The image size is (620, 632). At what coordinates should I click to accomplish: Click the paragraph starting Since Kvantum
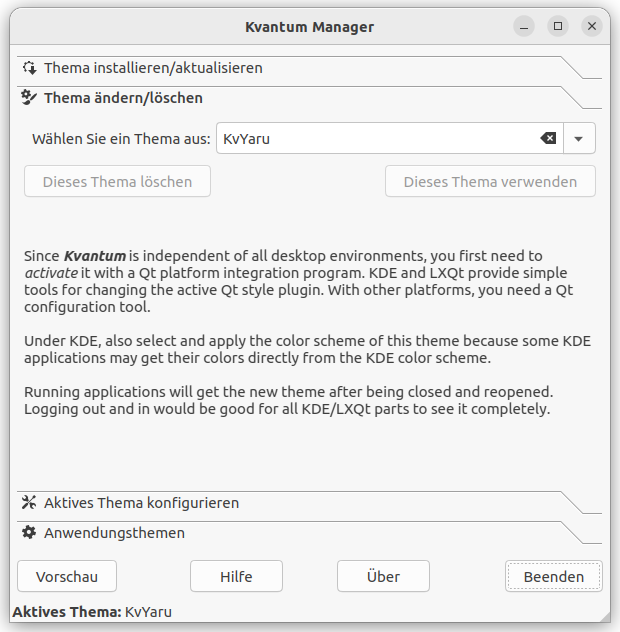click(x=298, y=281)
